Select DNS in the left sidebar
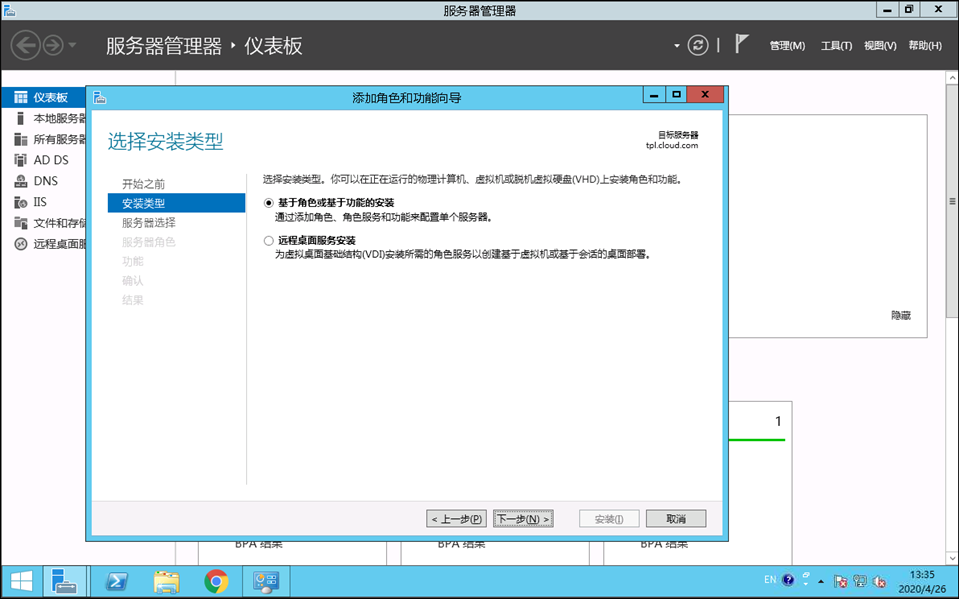 click(x=45, y=181)
